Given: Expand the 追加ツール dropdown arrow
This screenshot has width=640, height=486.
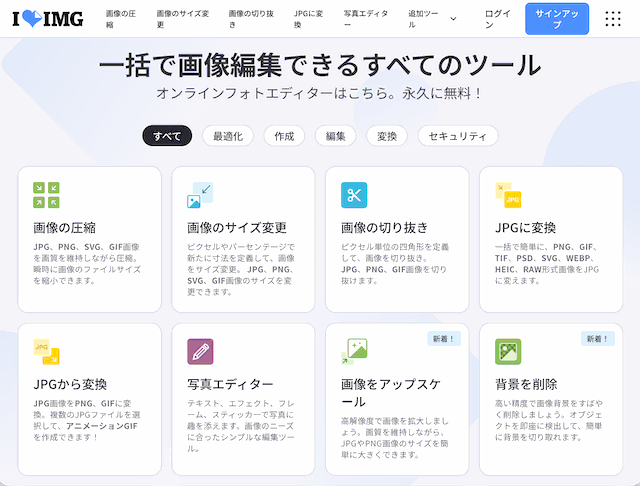Looking at the screenshot, I should tap(453, 19).
